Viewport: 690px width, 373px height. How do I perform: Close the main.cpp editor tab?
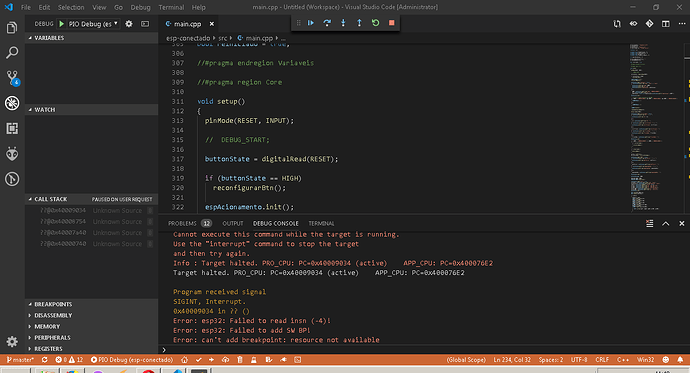(x=212, y=24)
